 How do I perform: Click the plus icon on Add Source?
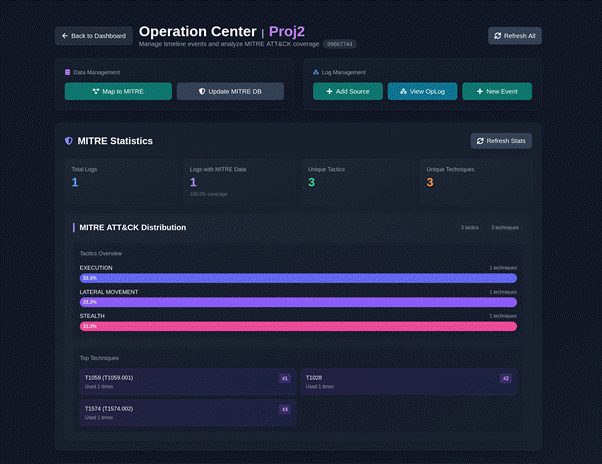[x=329, y=91]
